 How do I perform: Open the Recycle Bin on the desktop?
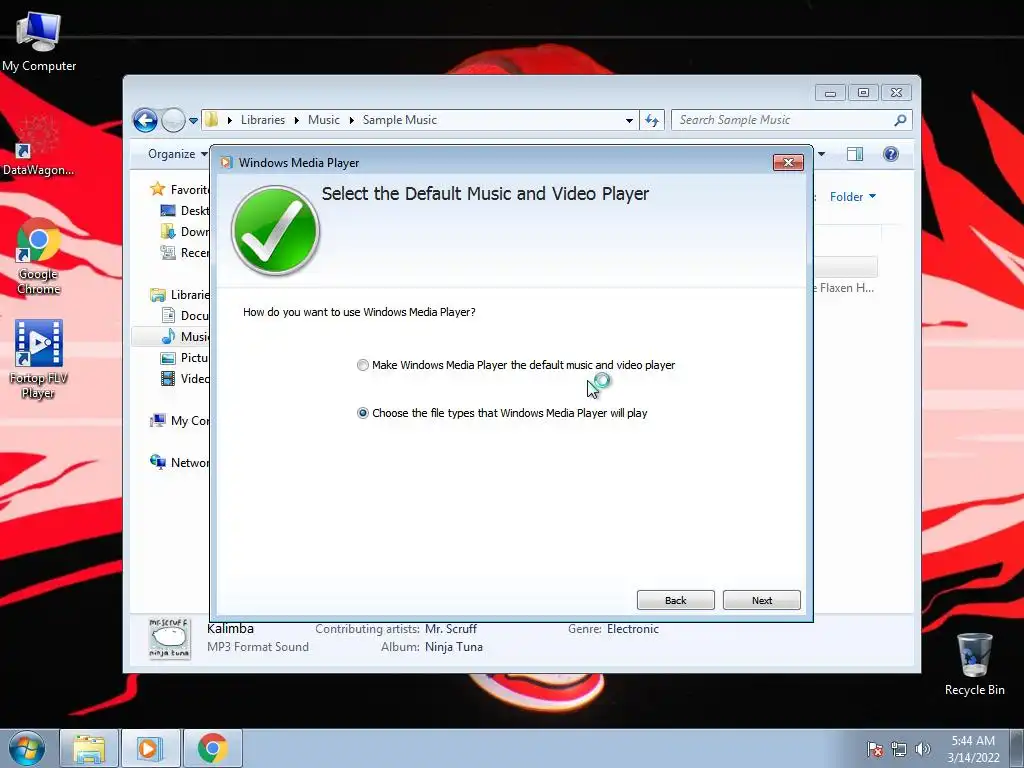974,664
